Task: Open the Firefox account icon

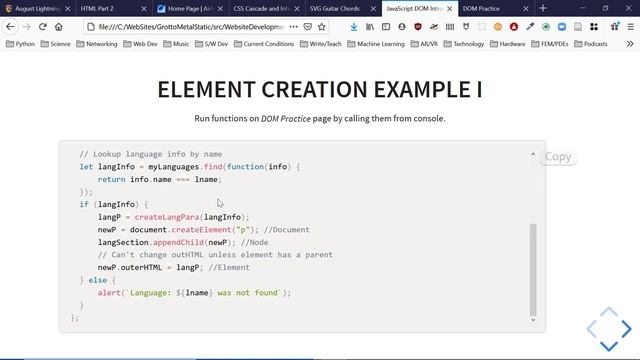Action: point(402,27)
